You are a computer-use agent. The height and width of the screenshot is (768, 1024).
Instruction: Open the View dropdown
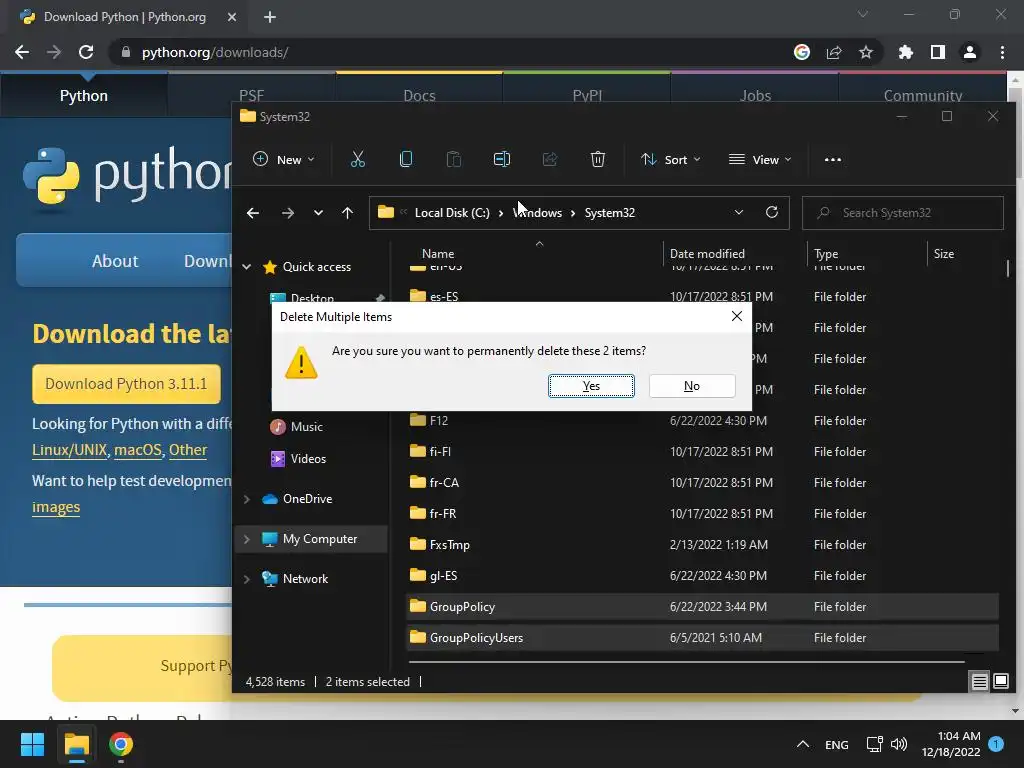point(760,159)
